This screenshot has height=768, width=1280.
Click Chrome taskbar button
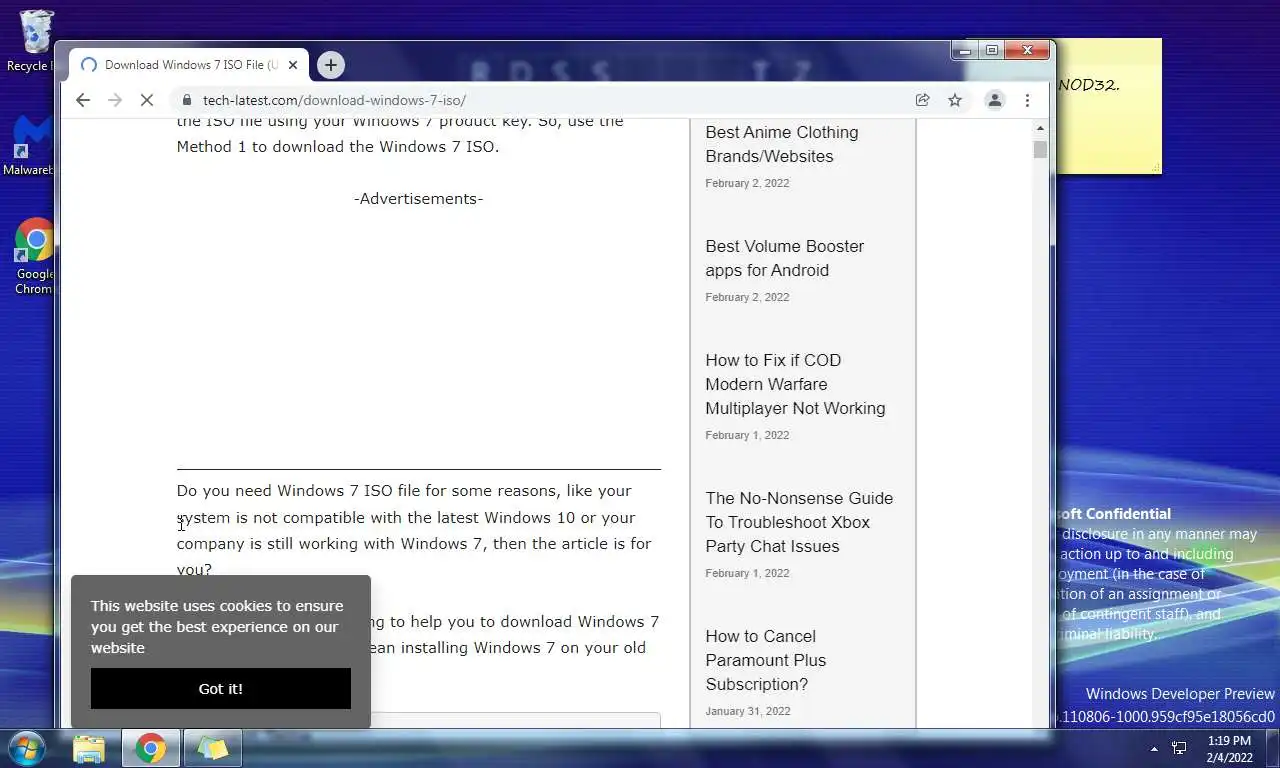click(151, 748)
